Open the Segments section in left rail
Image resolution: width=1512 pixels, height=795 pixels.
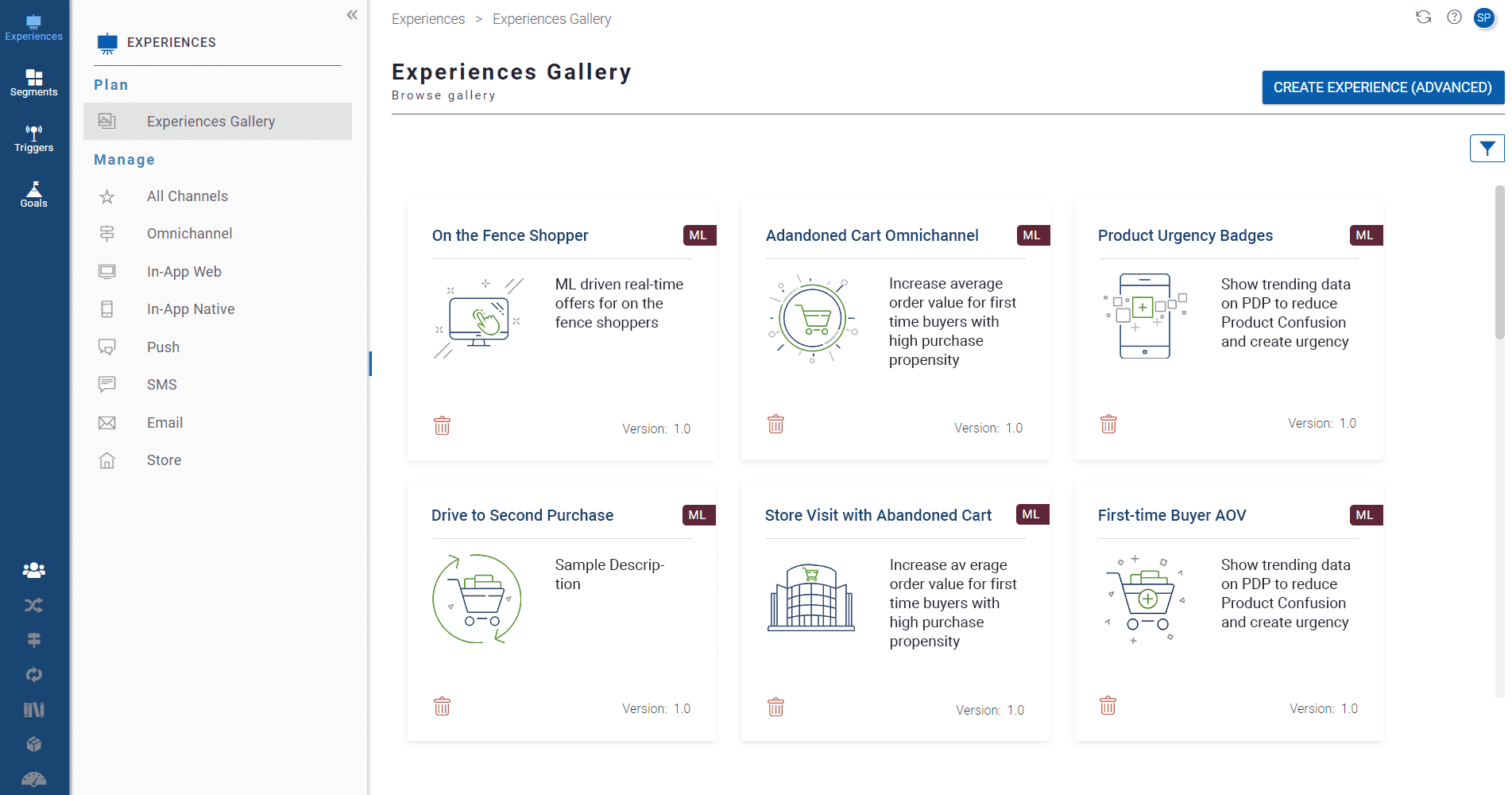click(33, 83)
